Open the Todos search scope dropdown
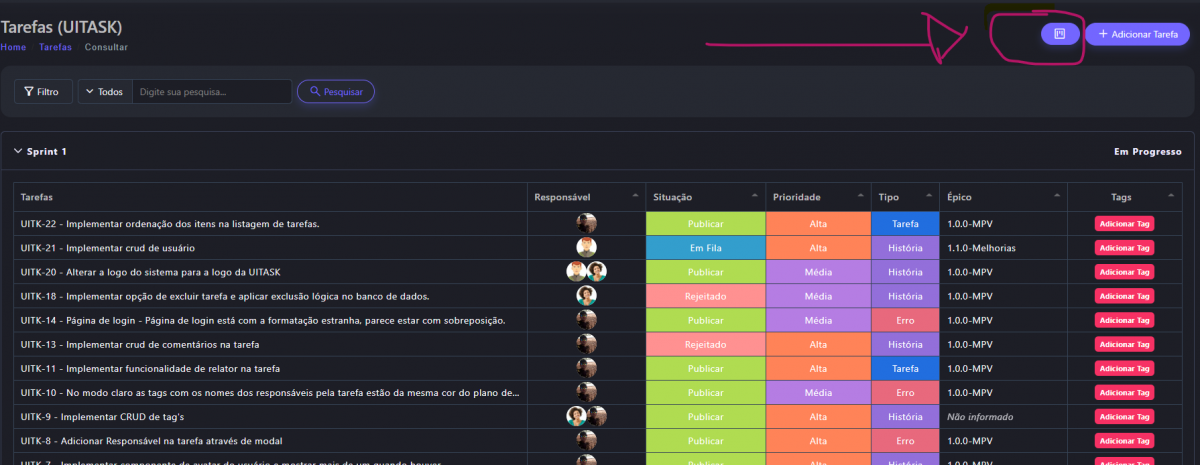The image size is (1200, 465). (105, 92)
